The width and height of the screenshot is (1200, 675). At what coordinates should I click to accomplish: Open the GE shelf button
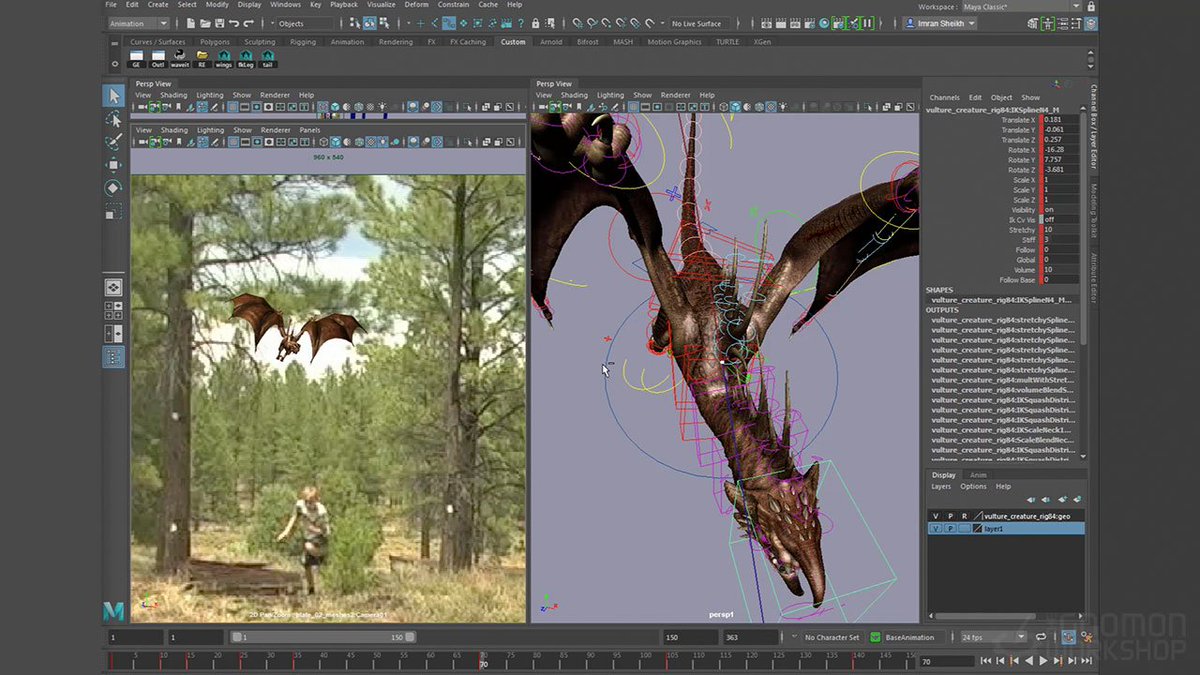click(x=136, y=58)
